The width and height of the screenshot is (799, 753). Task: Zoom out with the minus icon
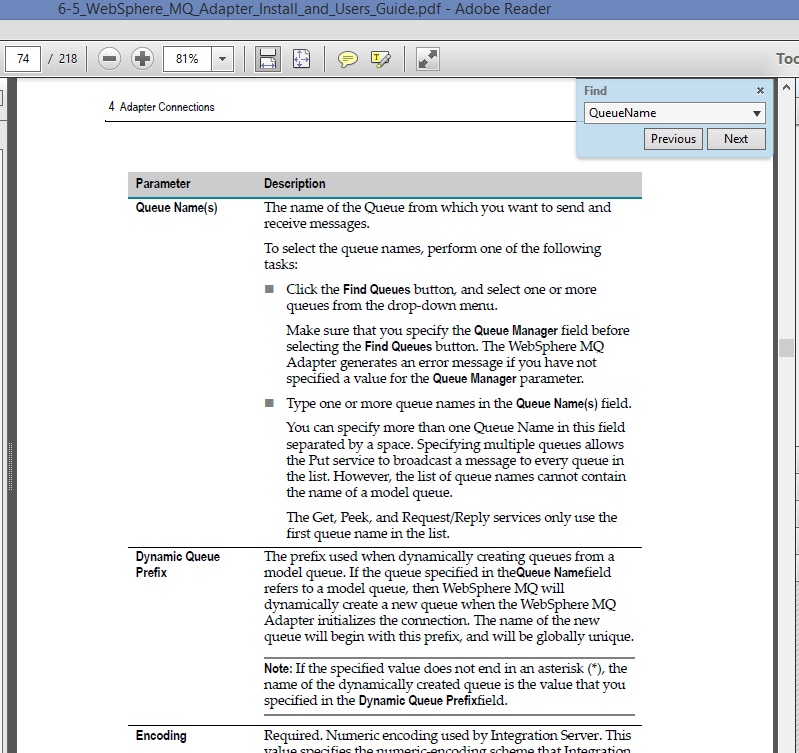(x=109, y=59)
